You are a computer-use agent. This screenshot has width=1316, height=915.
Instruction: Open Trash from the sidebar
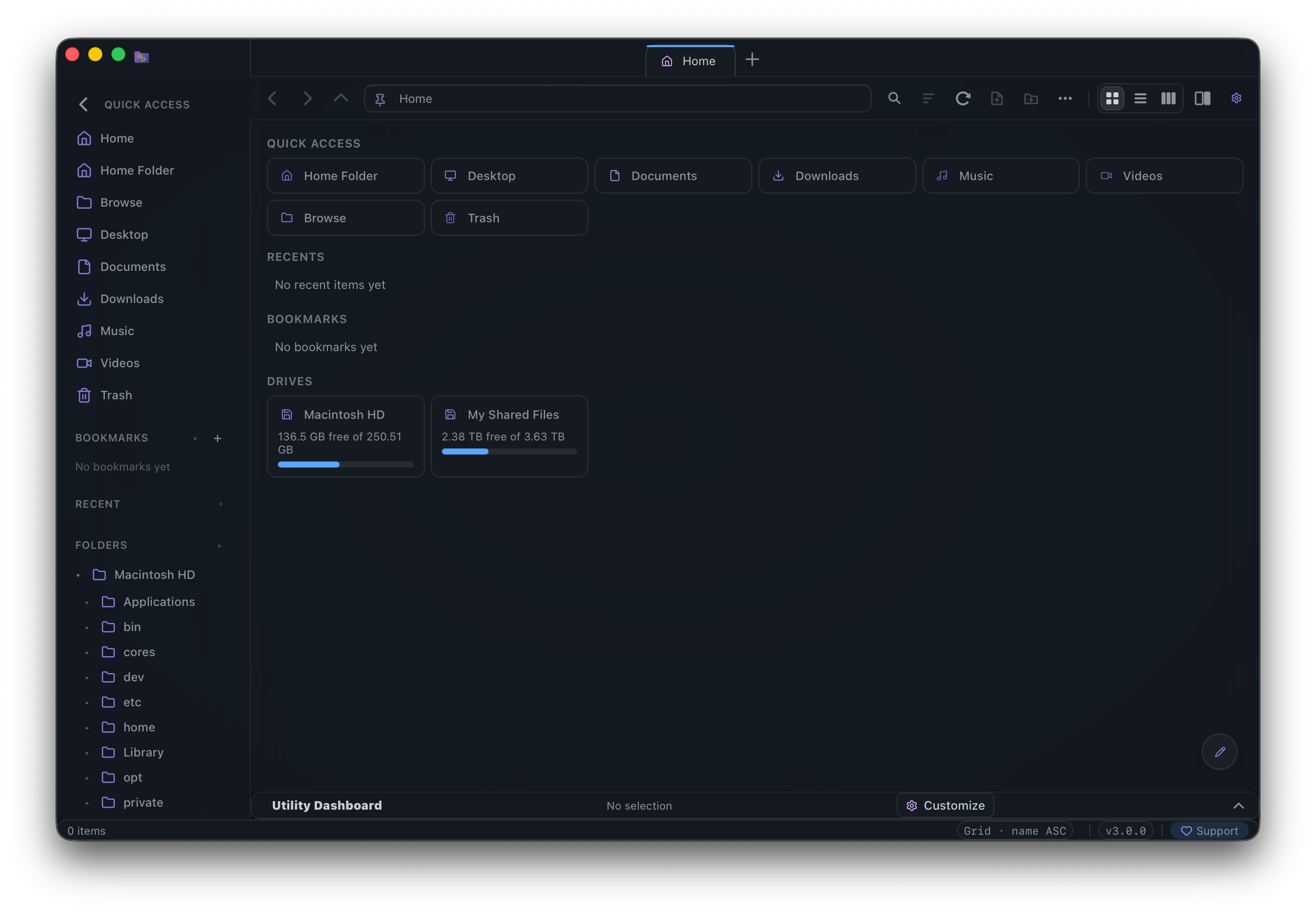click(149, 395)
